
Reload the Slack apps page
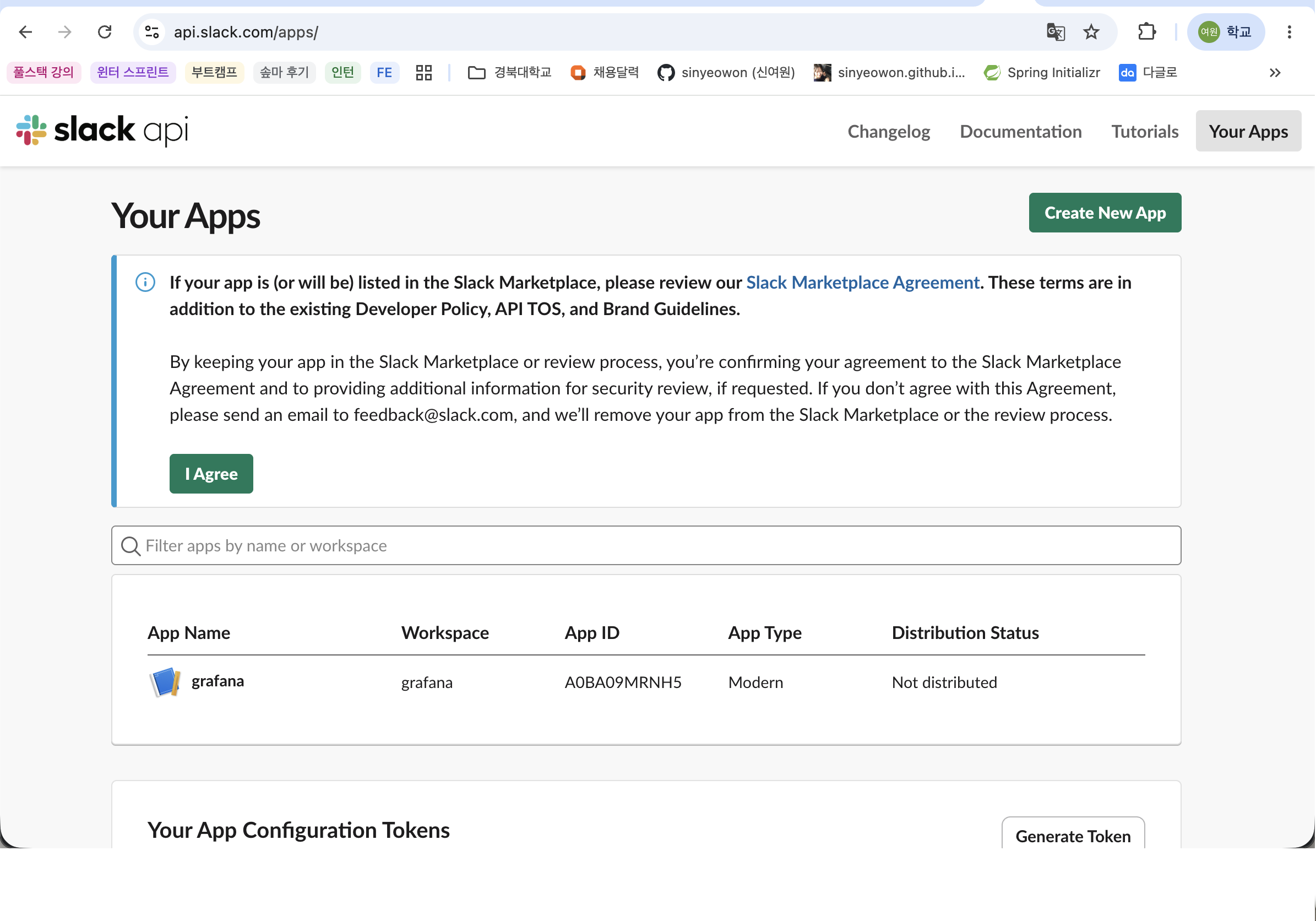point(104,32)
